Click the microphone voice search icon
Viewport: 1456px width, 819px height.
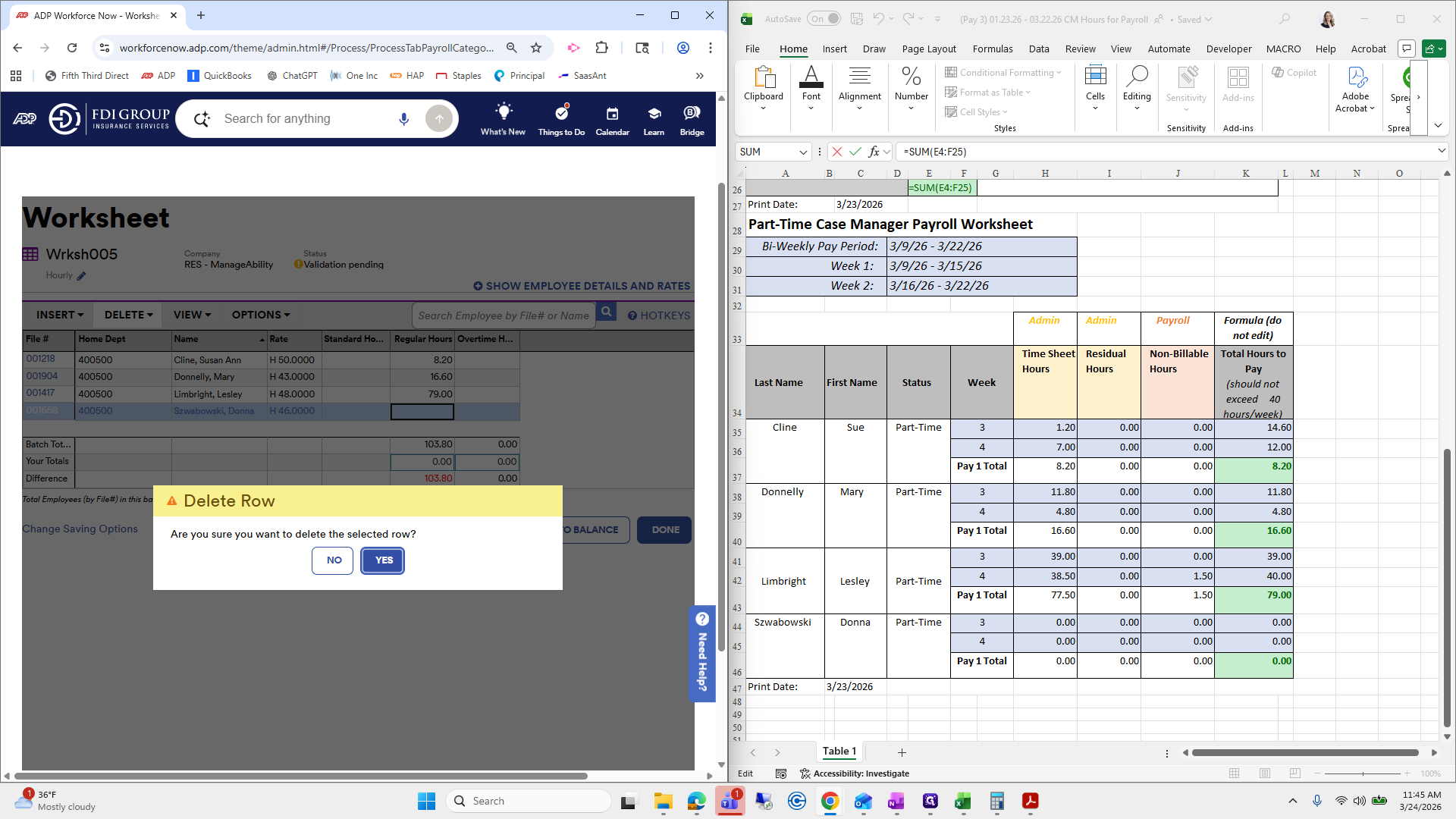click(403, 119)
